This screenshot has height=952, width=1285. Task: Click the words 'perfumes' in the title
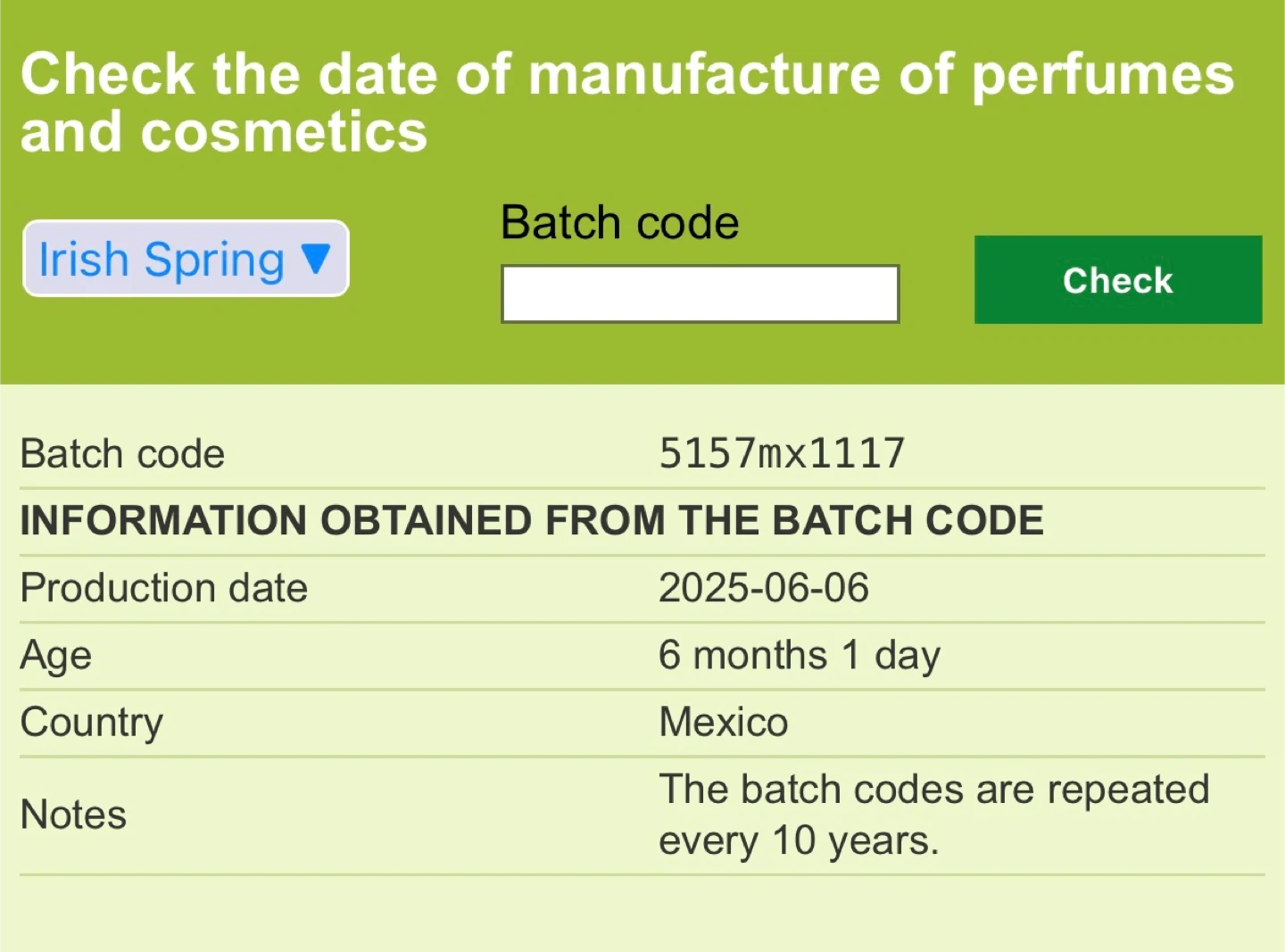point(1103,74)
